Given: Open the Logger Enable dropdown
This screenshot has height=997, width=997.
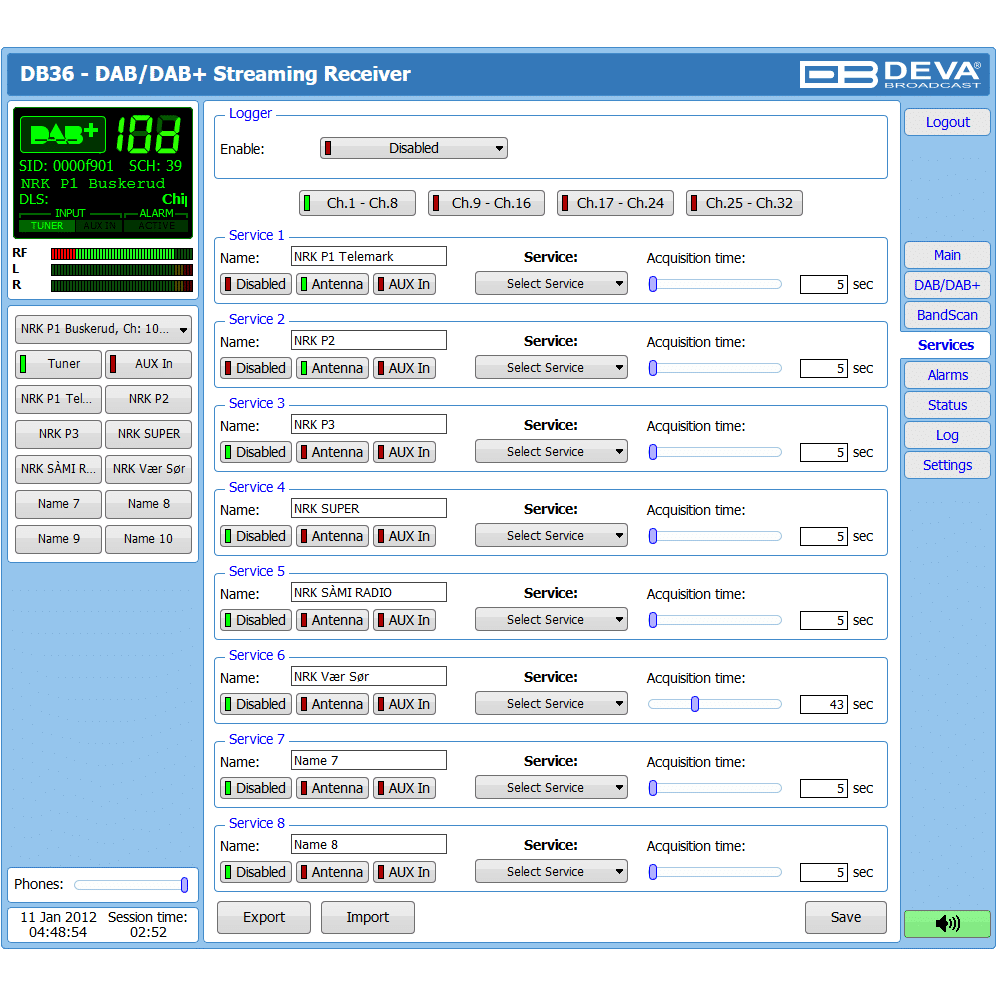Looking at the screenshot, I should coord(413,148).
